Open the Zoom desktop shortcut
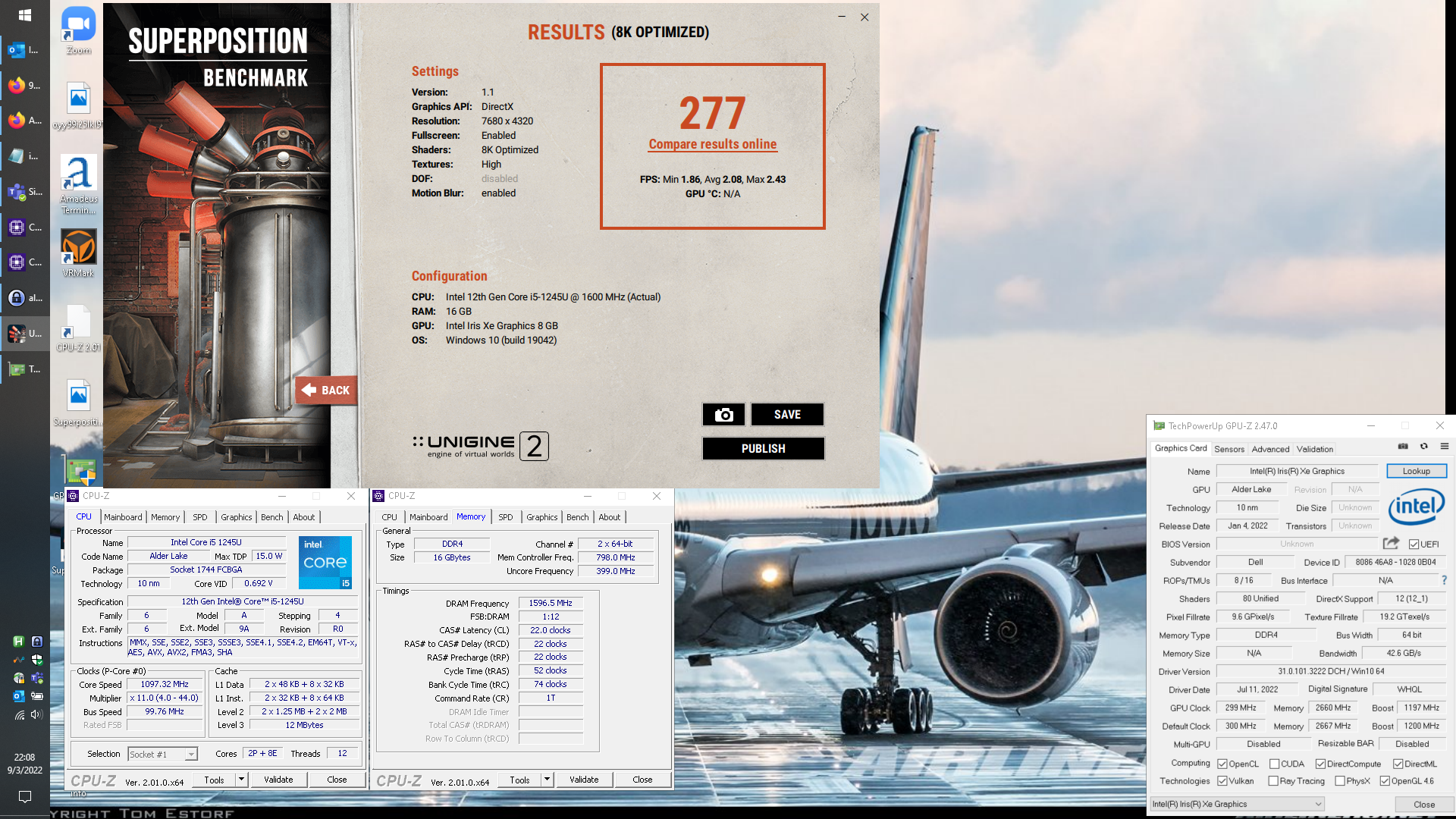The width and height of the screenshot is (1456, 819). tap(79, 30)
